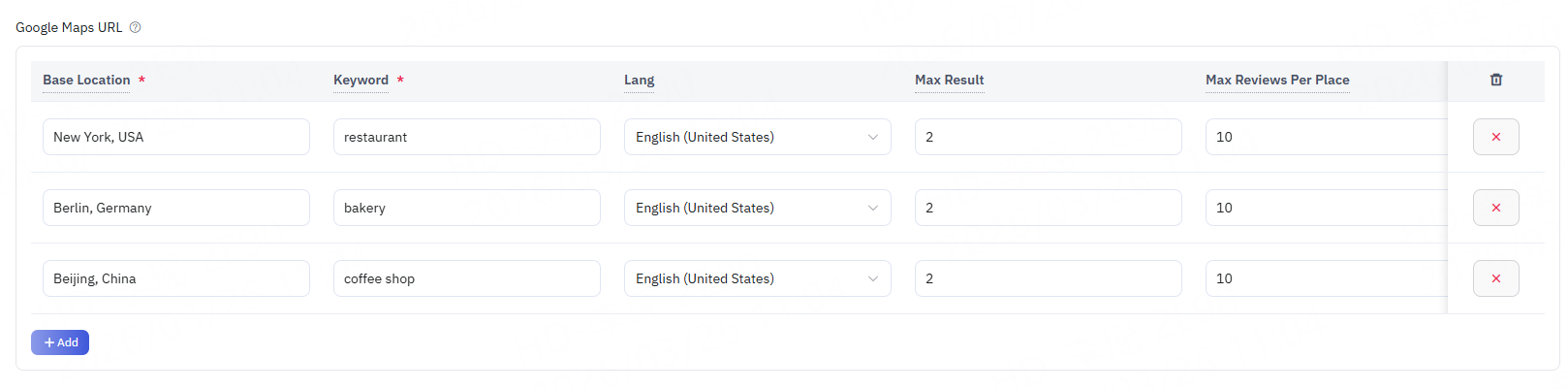The width and height of the screenshot is (1568, 390).
Task: Click the help icon beside Google Maps URL
Action: point(136,27)
